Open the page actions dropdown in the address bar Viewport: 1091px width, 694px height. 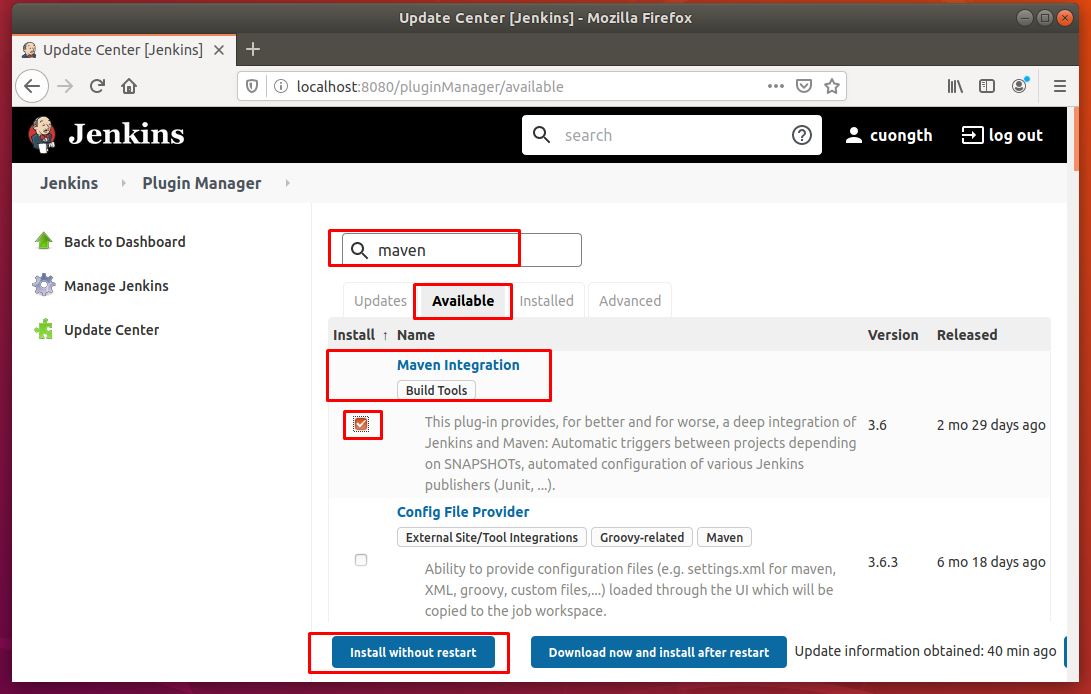point(776,86)
